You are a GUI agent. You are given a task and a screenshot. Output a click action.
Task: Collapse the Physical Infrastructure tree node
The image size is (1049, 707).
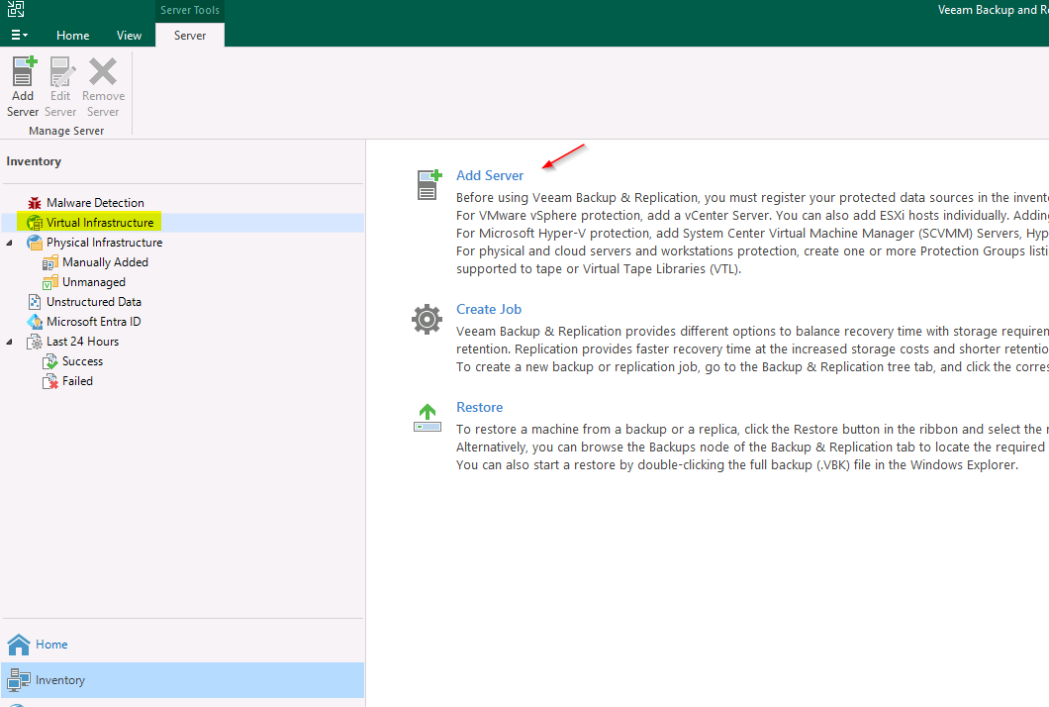click(x=9, y=243)
